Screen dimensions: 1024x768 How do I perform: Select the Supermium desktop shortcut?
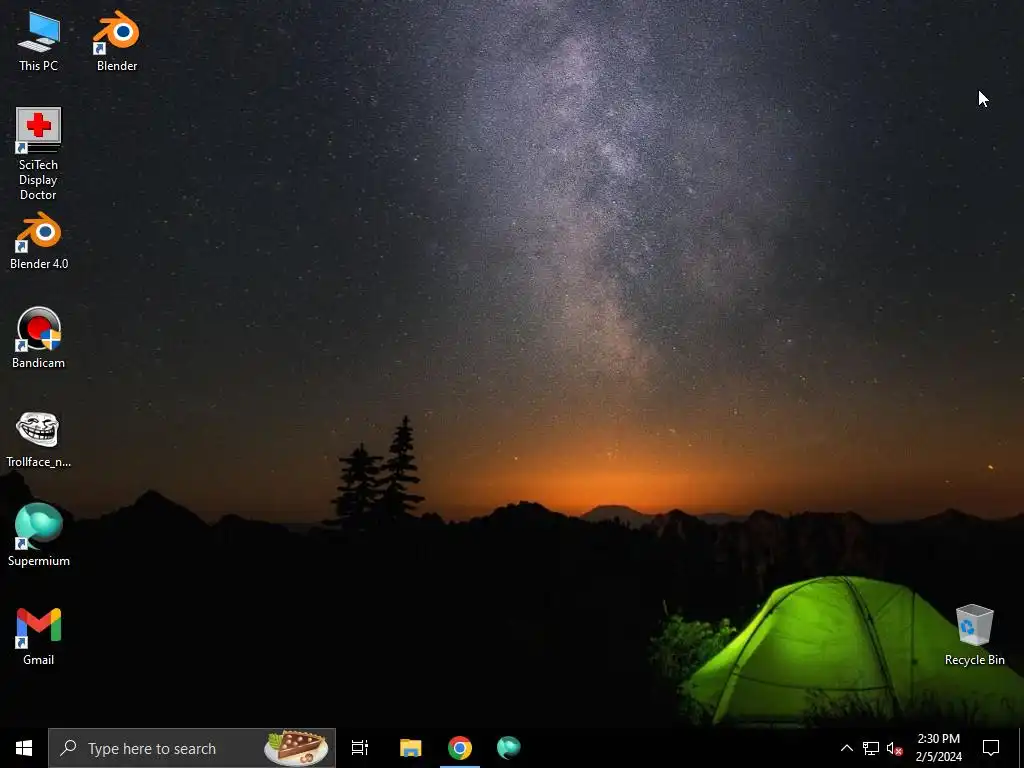(39, 536)
